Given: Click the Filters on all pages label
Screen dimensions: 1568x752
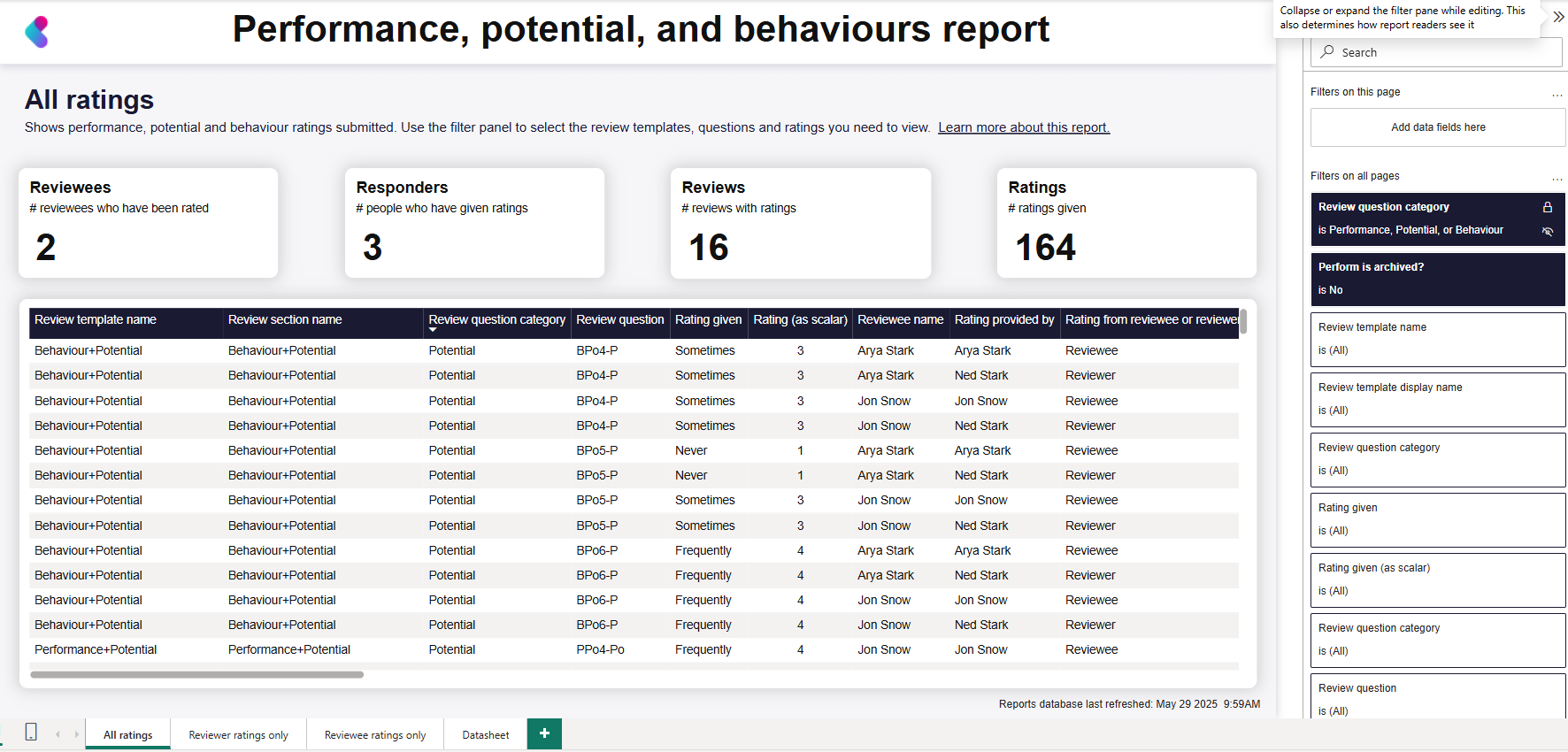Looking at the screenshot, I should pyautogui.click(x=1355, y=176).
